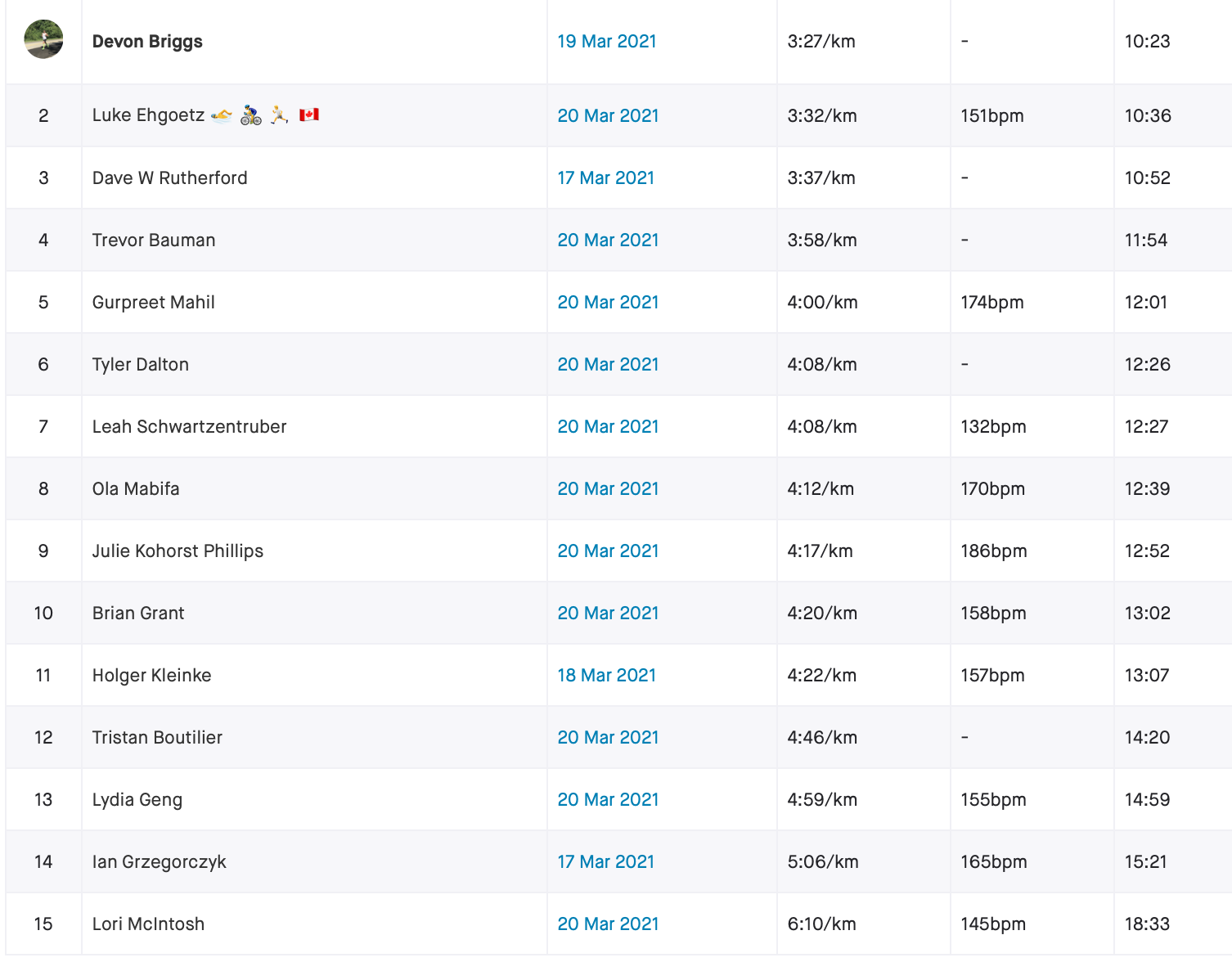Click the runner emoji beside Luke Ehgoetz

279,115
